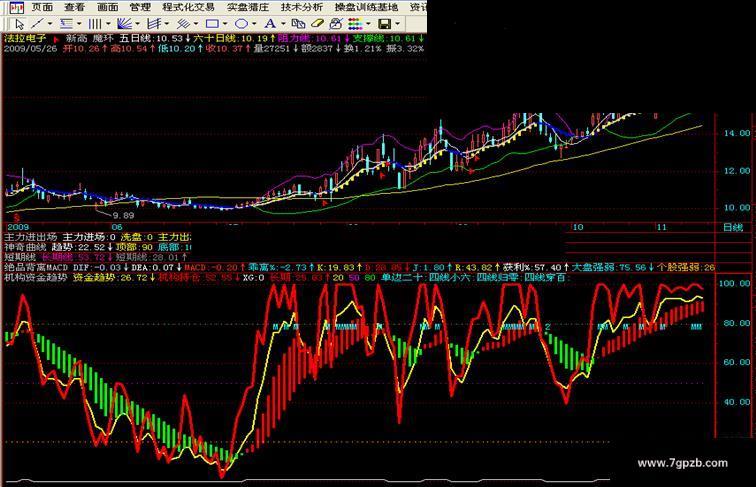The width and height of the screenshot is (756, 487).
Task: Open the 画面 menu
Action: [107, 7]
